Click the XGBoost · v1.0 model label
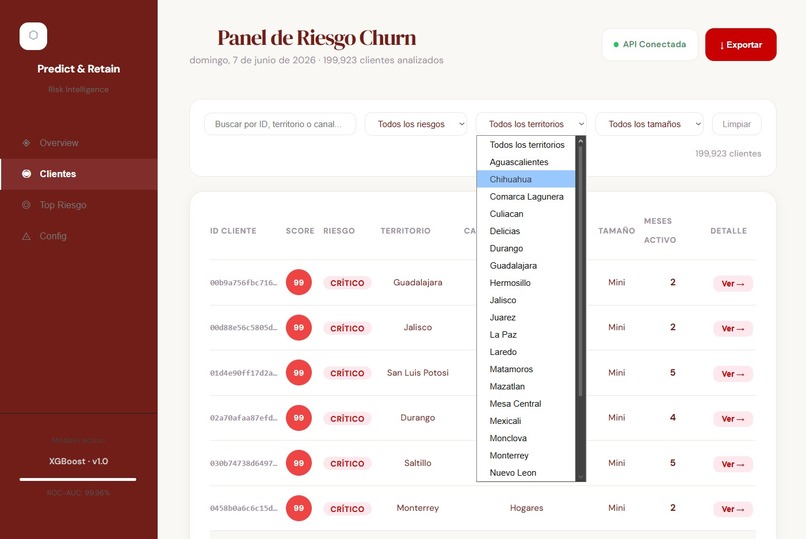Screen dimensions: 806x539 (79, 461)
